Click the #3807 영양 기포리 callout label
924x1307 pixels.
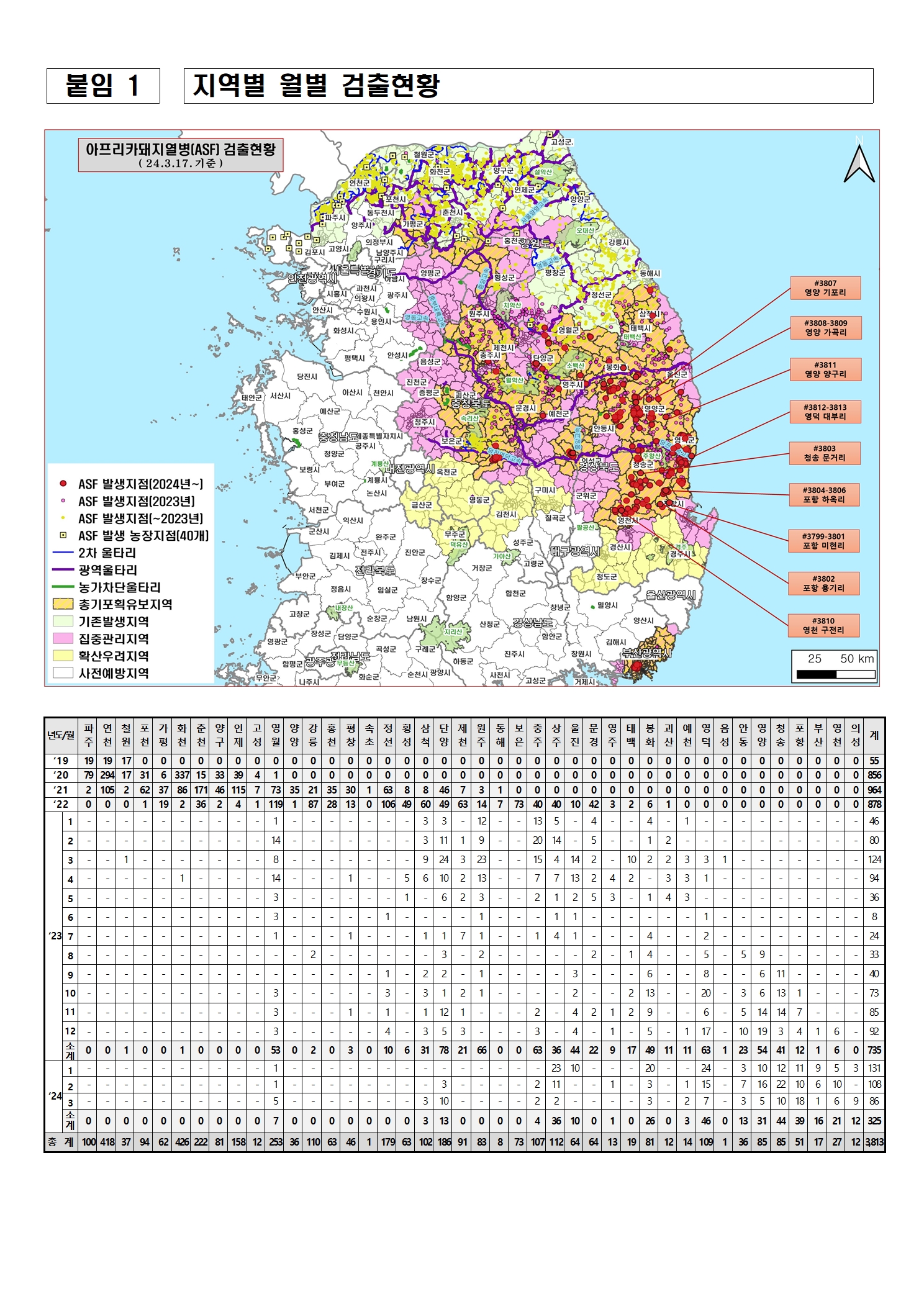coord(825,288)
